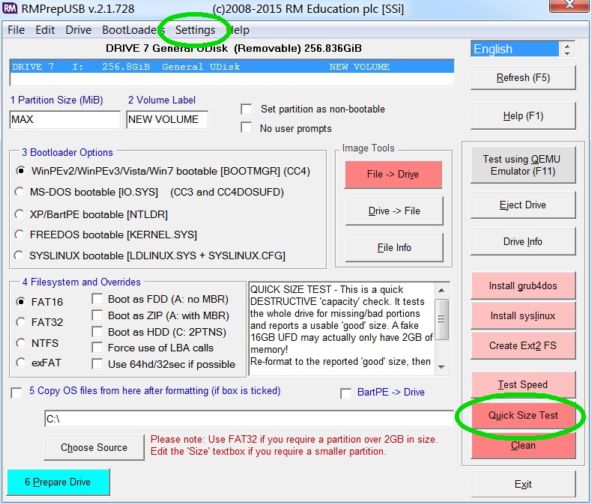This screenshot has width=591, height=504.
Task: Tick Boot as HDD (C: 2PTNS)
Action: 97,332
